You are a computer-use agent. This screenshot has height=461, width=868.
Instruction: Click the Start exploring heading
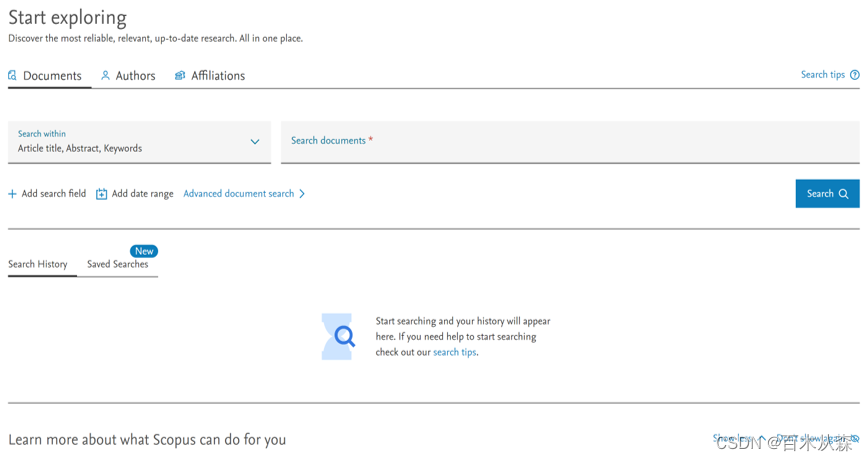click(68, 18)
